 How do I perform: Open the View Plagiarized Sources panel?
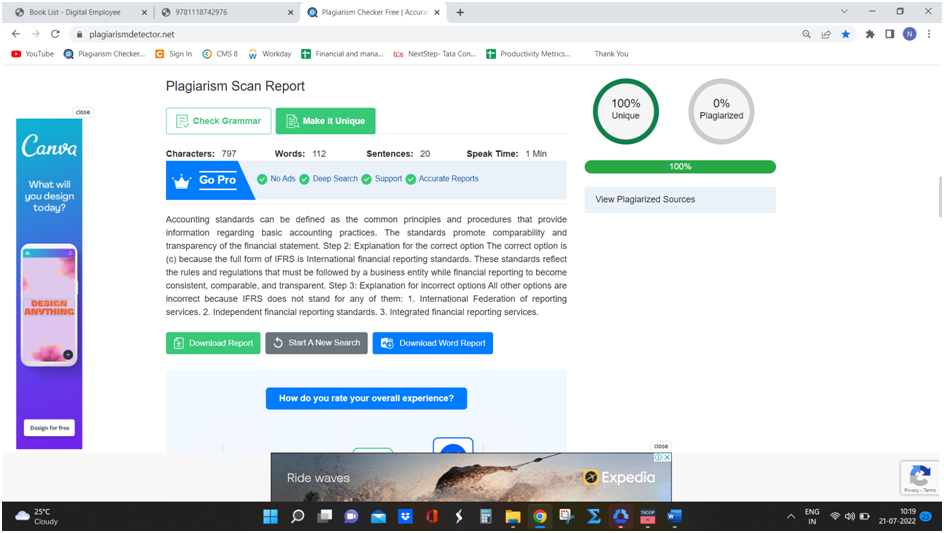point(679,199)
